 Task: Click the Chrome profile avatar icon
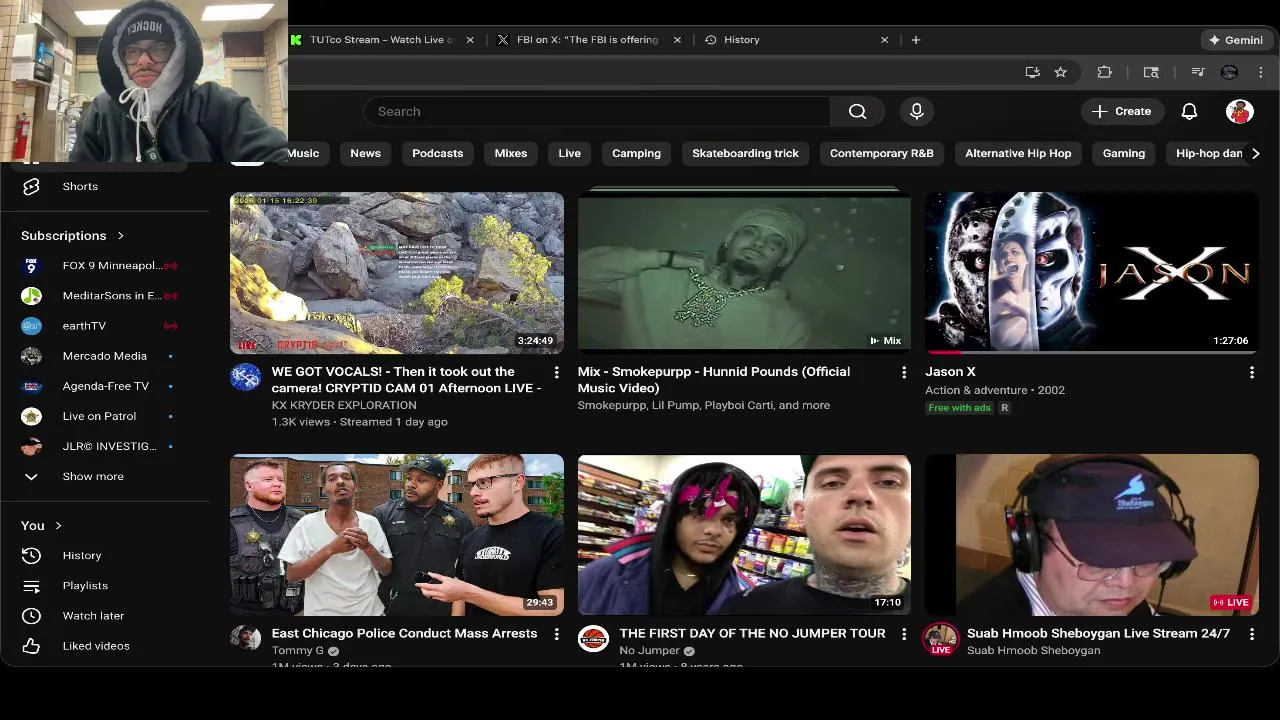(x=1230, y=72)
